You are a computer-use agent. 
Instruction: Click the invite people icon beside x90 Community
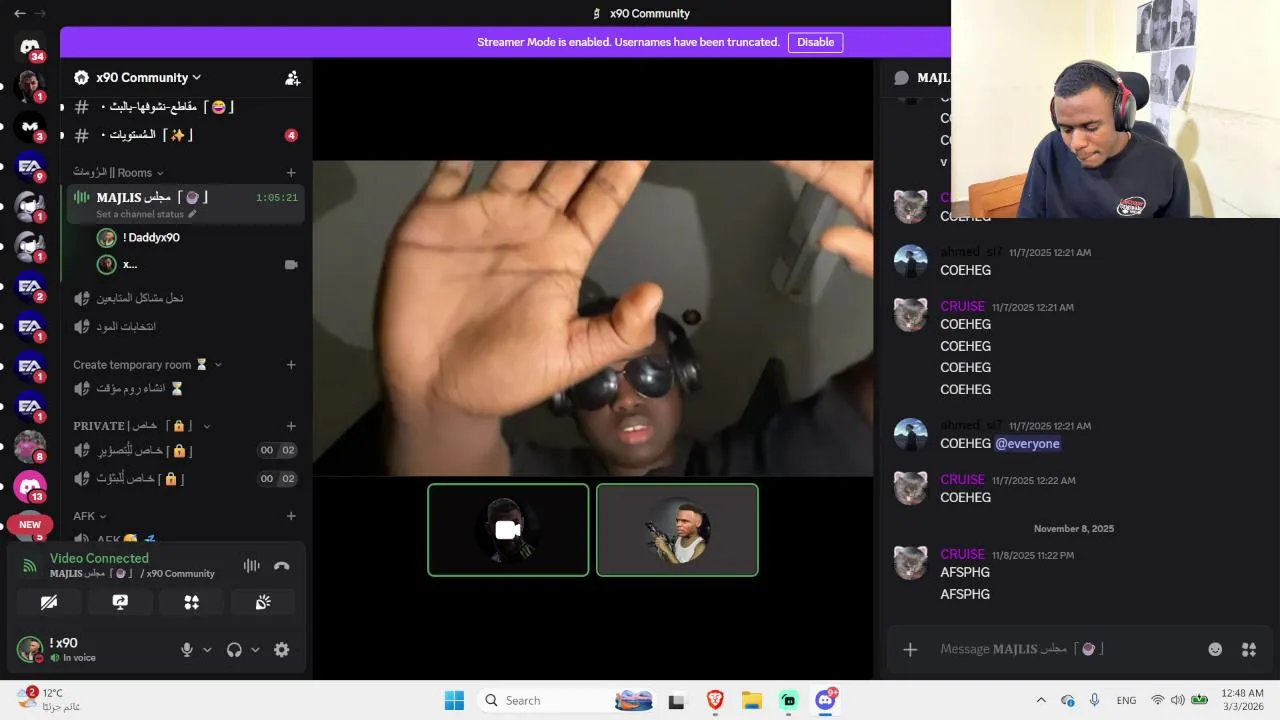pyautogui.click(x=292, y=78)
